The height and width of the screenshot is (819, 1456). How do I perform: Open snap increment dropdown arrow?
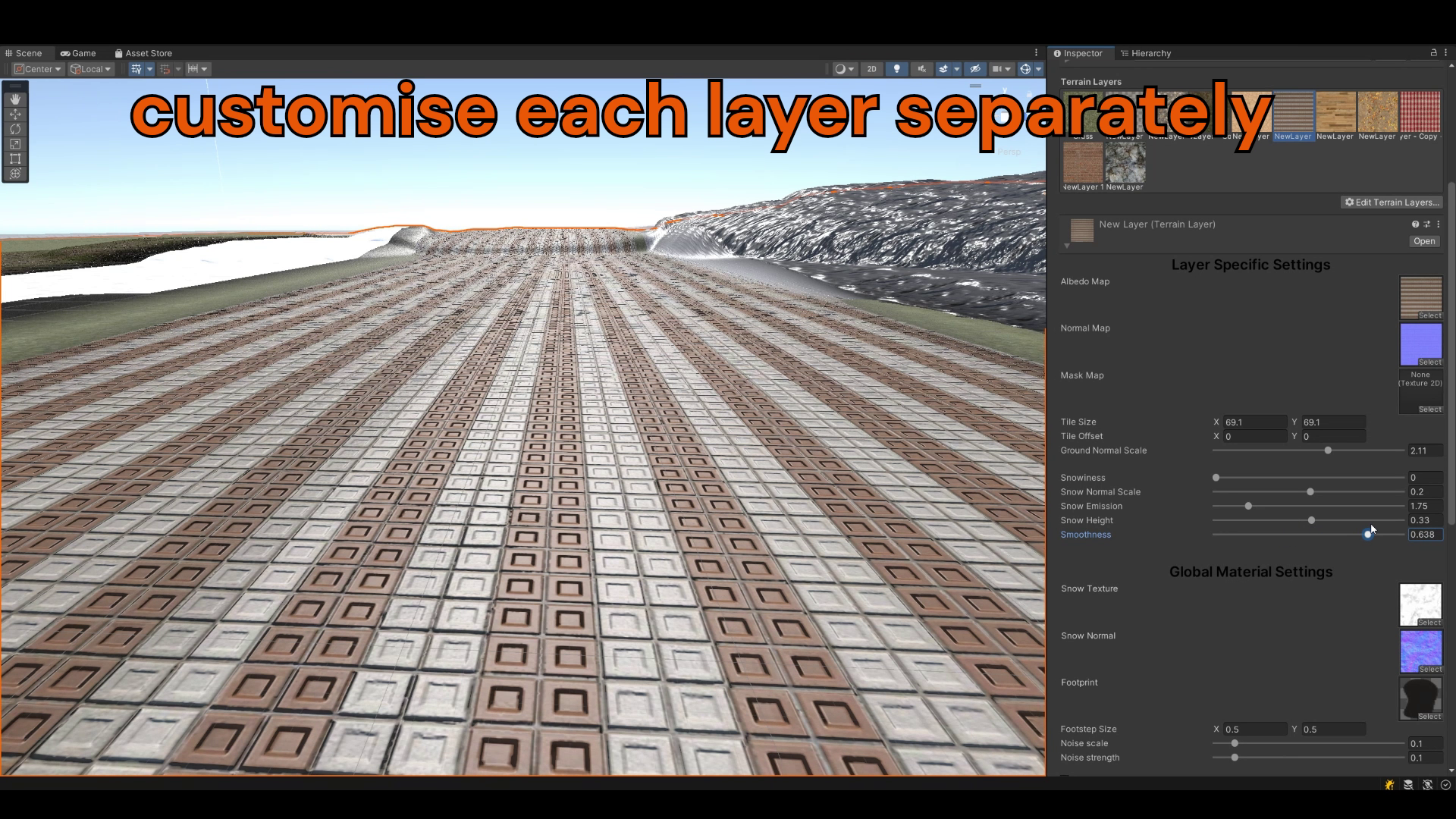click(204, 69)
